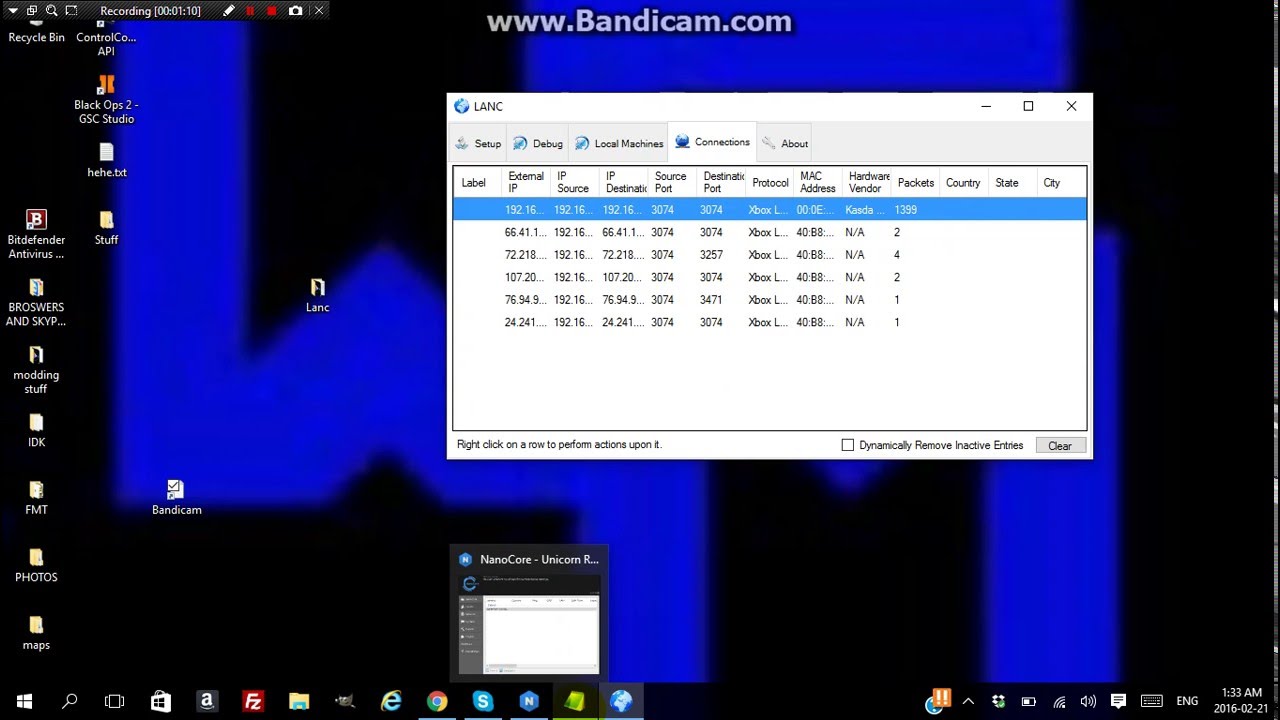The image size is (1280, 720).
Task: Click the LANC window title icon
Action: point(461,106)
